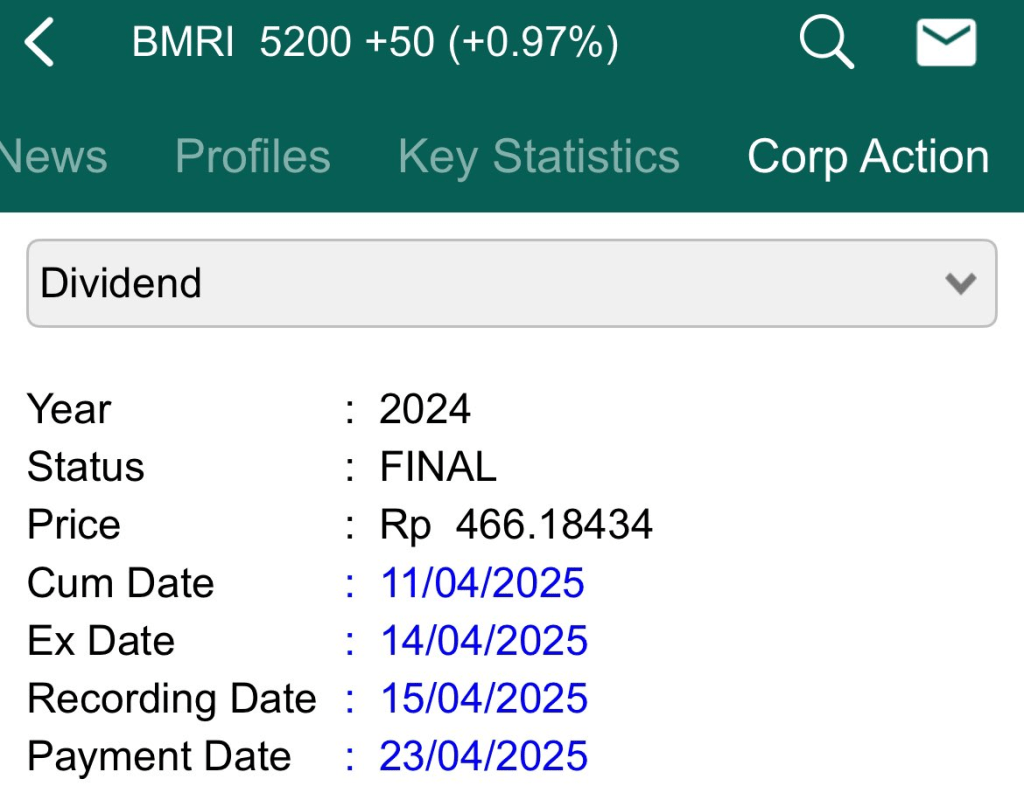
Task: Click the chevron arrow in Dividend box
Action: (x=960, y=283)
